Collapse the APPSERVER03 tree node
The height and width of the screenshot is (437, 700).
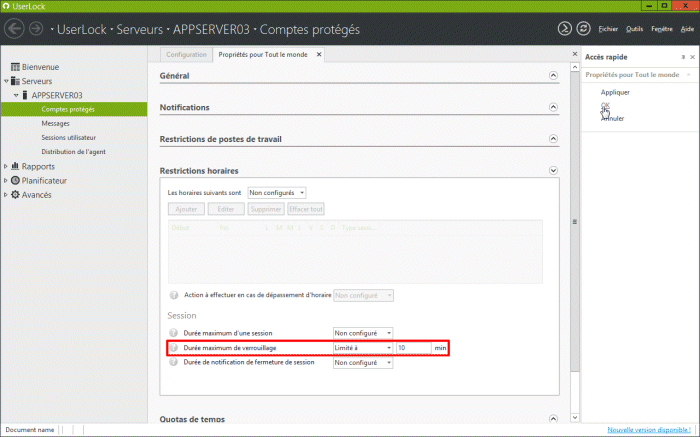click(16, 95)
